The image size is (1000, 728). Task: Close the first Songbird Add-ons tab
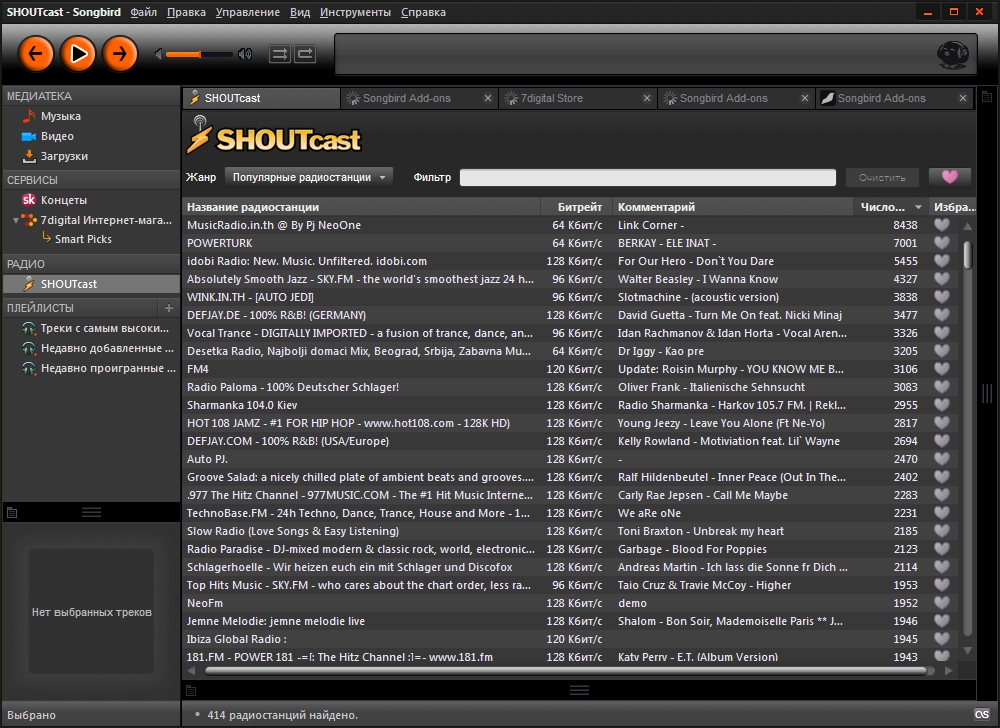[488, 98]
